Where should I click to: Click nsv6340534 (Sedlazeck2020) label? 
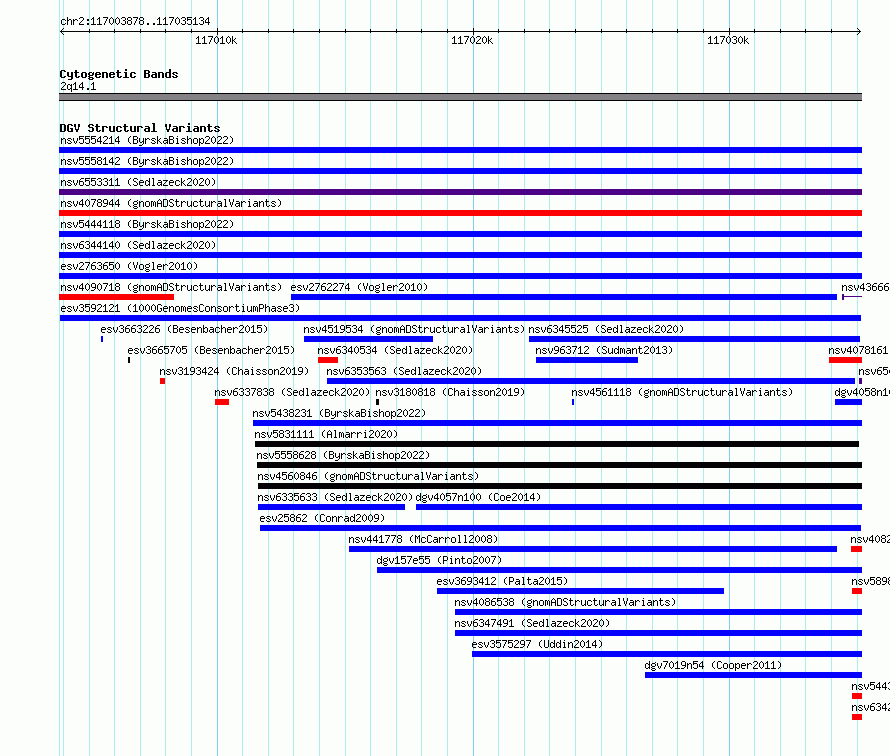[395, 350]
